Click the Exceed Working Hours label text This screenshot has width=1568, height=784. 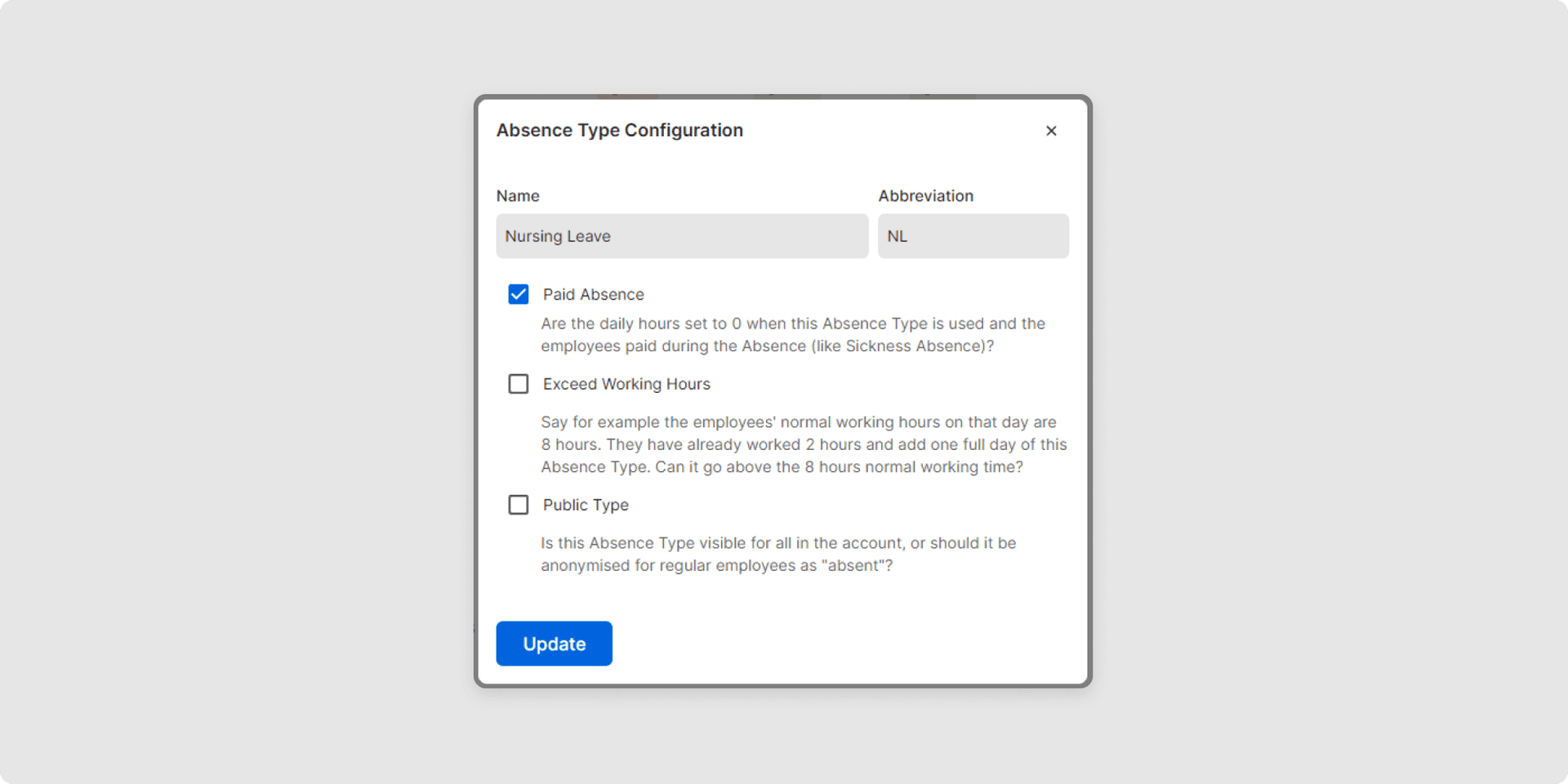(626, 384)
